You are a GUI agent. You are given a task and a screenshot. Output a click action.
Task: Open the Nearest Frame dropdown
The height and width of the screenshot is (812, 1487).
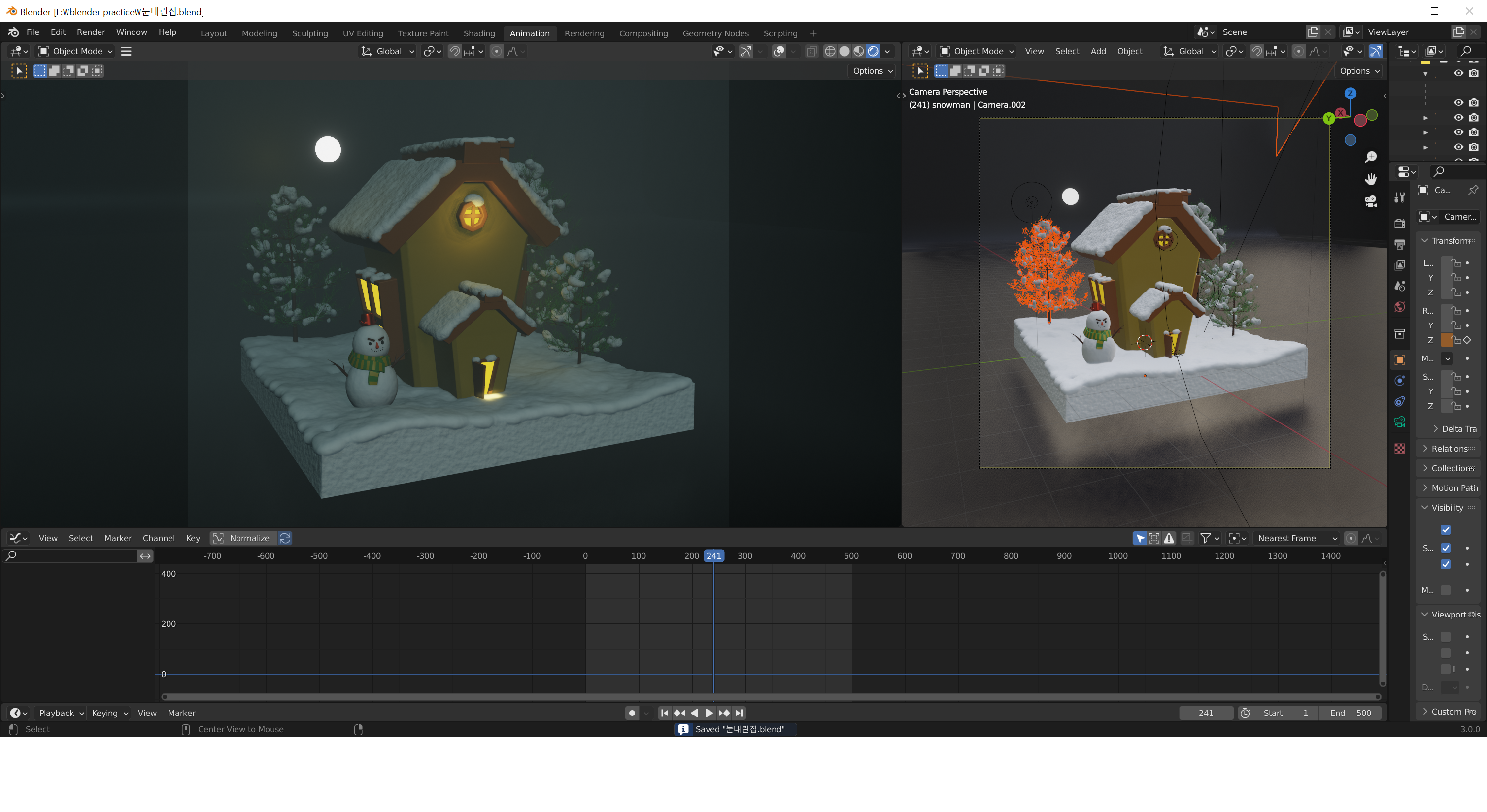1296,538
